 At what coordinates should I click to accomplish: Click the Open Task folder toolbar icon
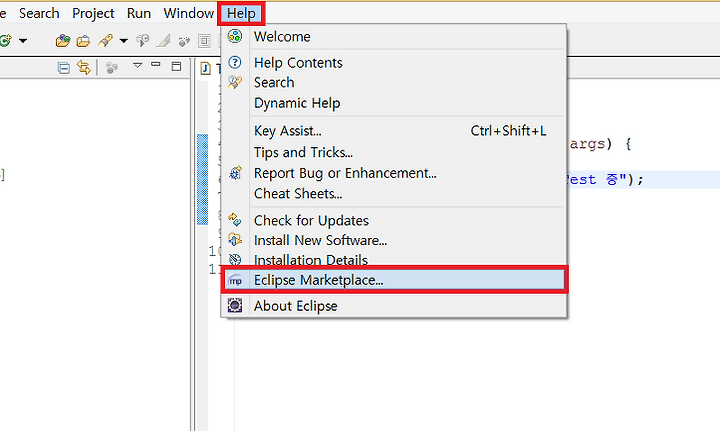point(83,41)
